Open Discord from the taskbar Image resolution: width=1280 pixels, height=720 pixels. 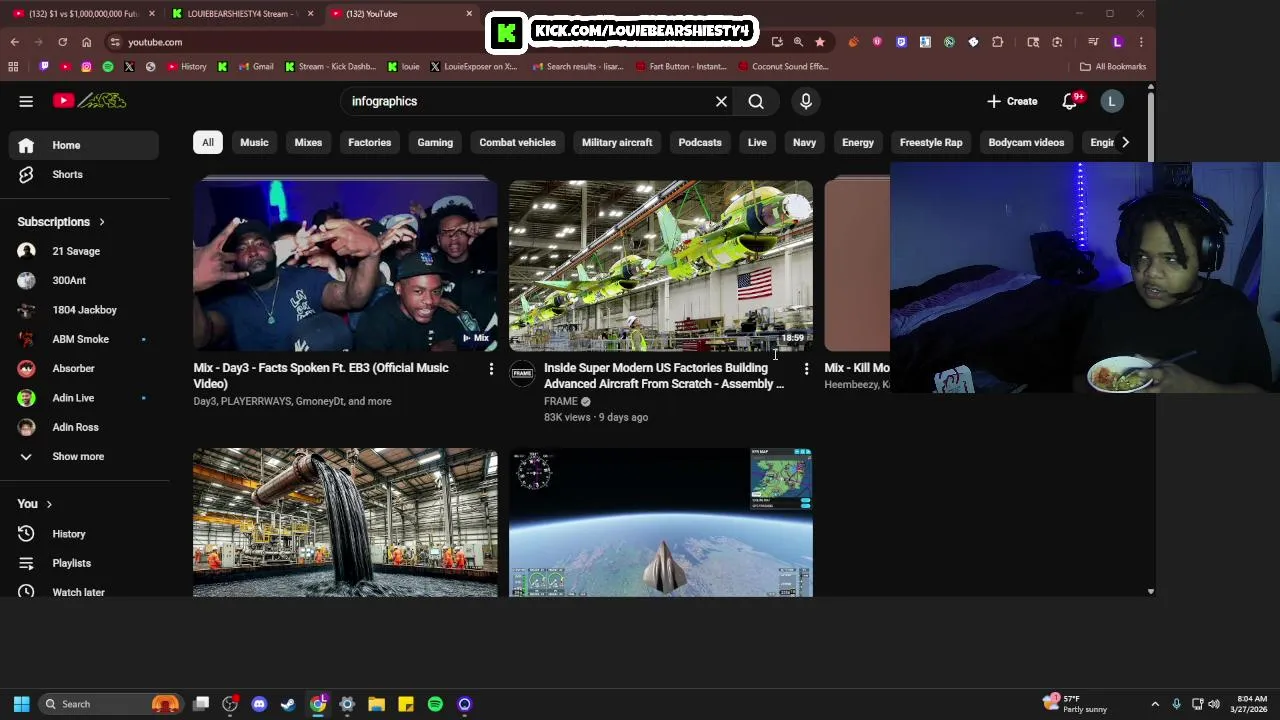coord(259,704)
